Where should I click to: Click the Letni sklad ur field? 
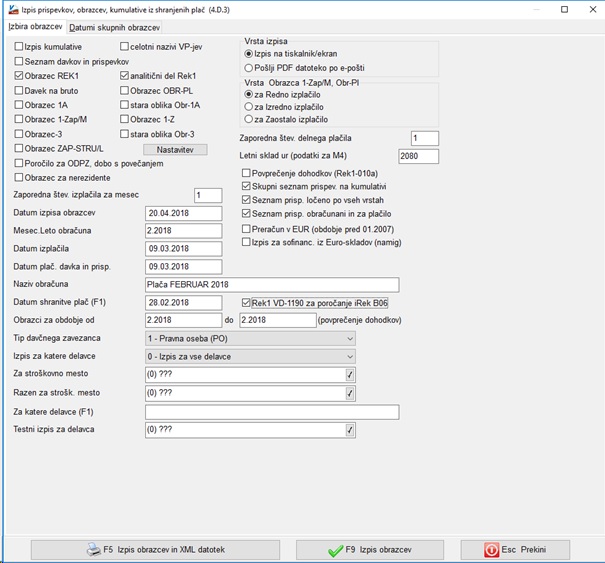(419, 156)
